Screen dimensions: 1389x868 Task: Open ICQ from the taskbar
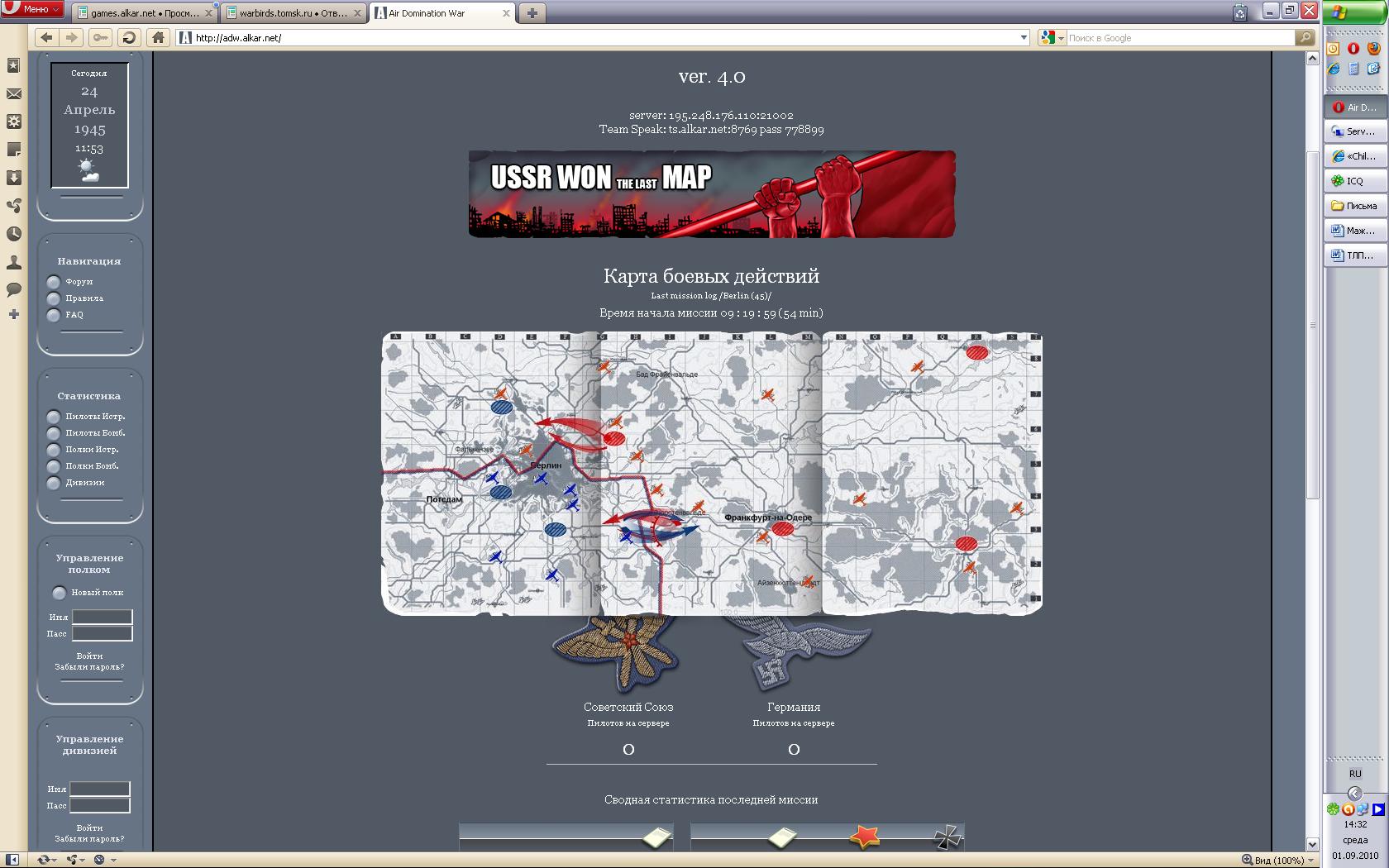pyautogui.click(x=1354, y=181)
